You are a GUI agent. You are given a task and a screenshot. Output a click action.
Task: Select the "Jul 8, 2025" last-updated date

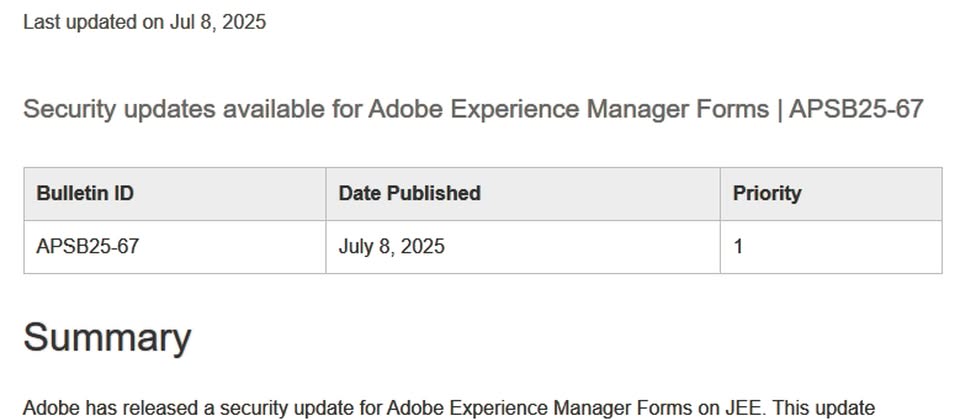218,22
